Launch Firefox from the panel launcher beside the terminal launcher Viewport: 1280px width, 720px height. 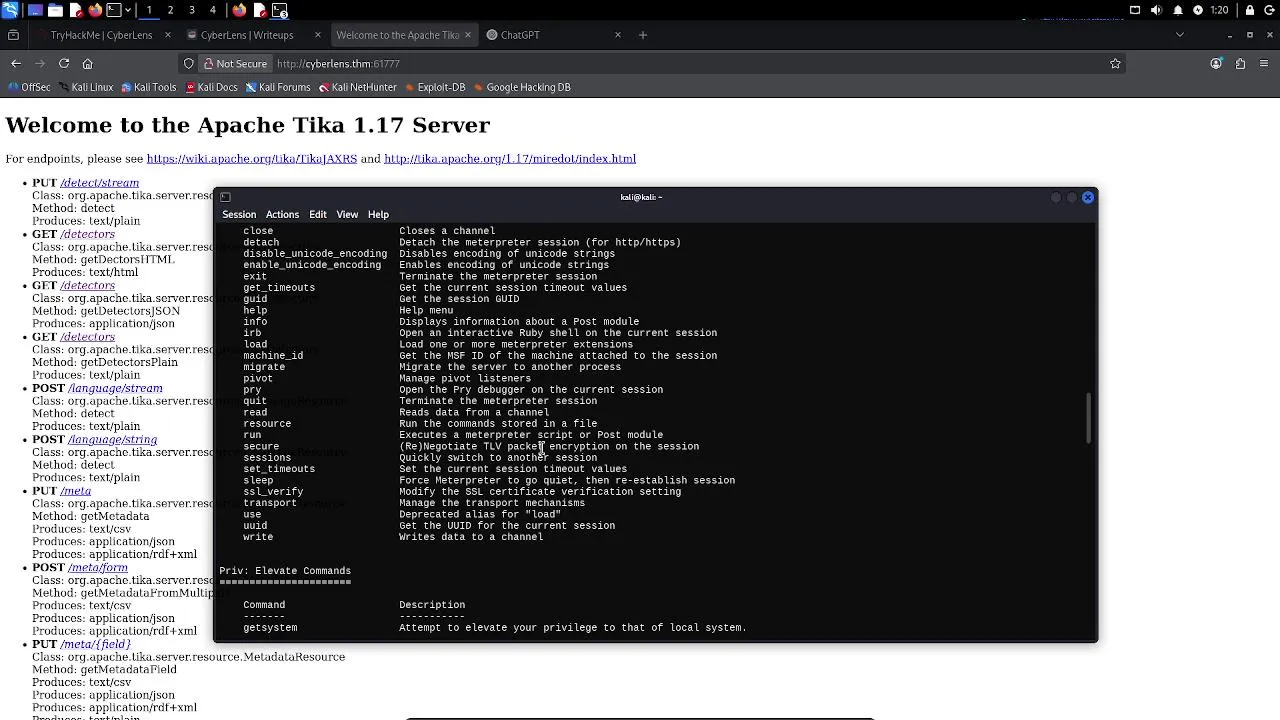(x=95, y=10)
